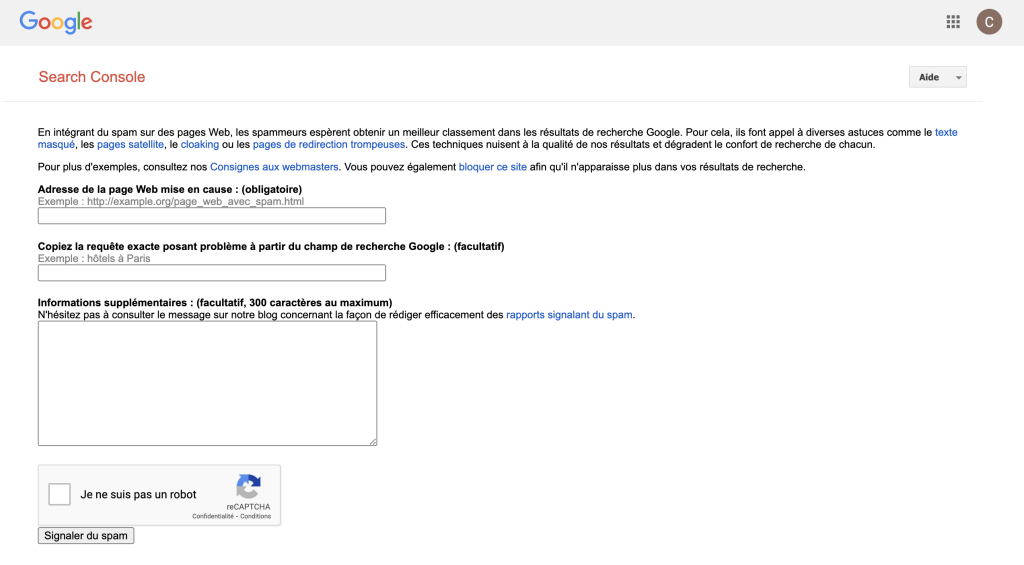Click the Google logo
Image resolution: width=1024 pixels, height=565 pixels.
click(56, 22)
